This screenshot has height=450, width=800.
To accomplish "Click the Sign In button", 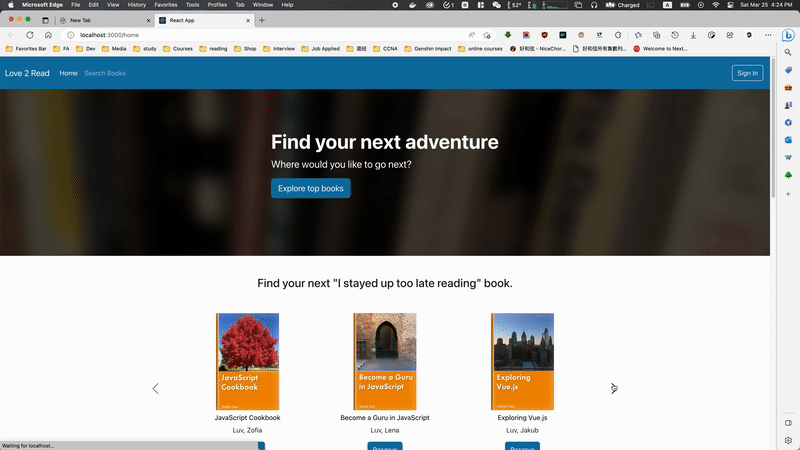I will point(747,73).
